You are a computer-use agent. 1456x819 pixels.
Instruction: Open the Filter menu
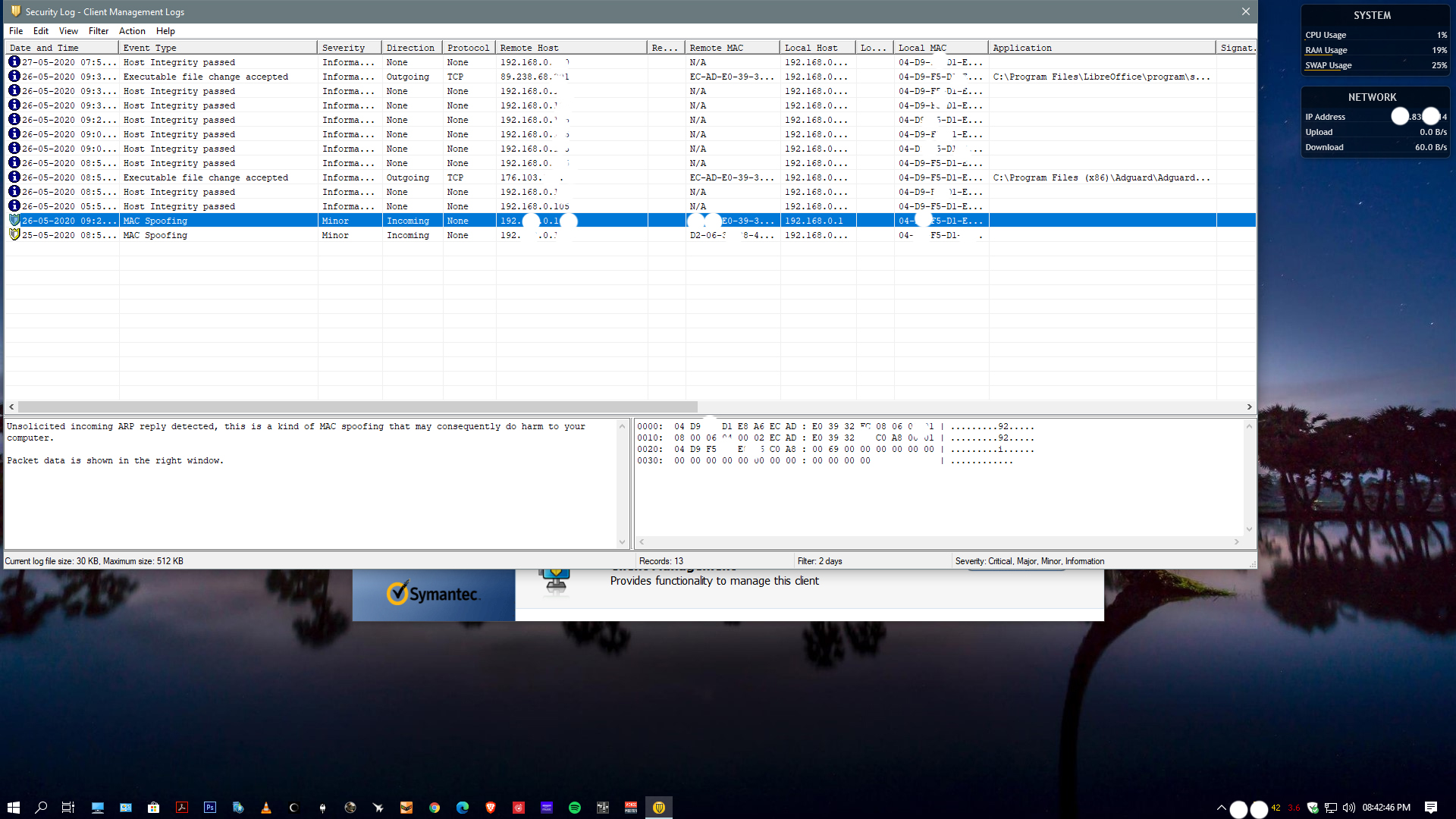coord(99,31)
